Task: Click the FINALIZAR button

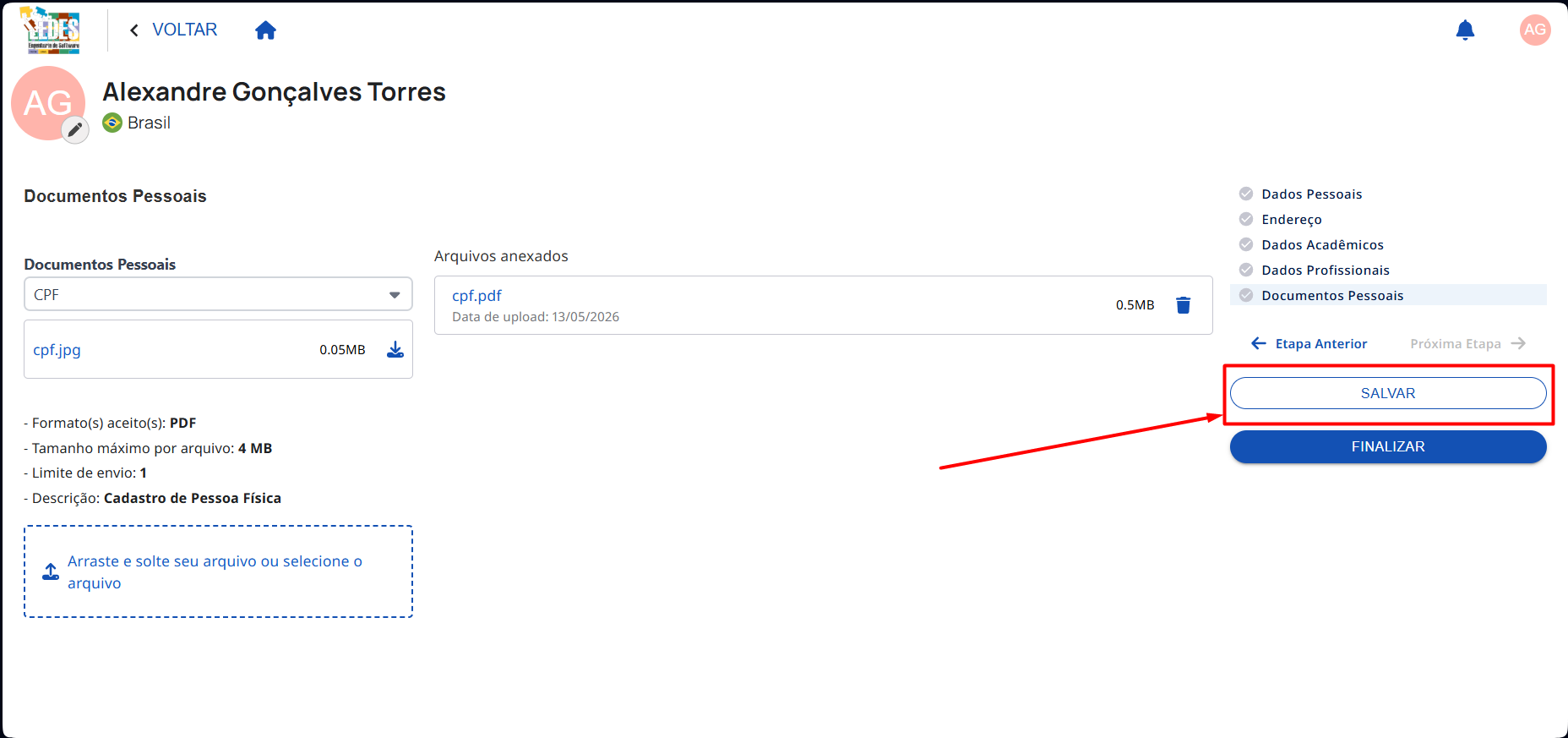Action: tap(1388, 446)
